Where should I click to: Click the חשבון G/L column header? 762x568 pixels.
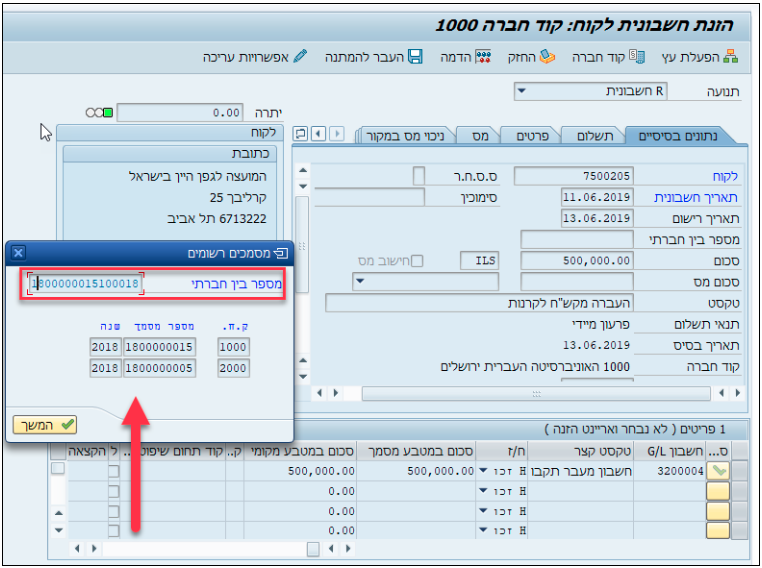pyautogui.click(x=670, y=451)
